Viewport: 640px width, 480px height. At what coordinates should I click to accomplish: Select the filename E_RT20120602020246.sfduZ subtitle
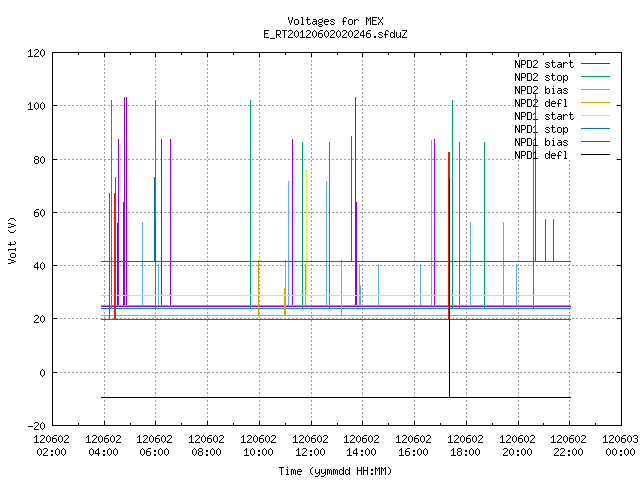(x=335, y=34)
